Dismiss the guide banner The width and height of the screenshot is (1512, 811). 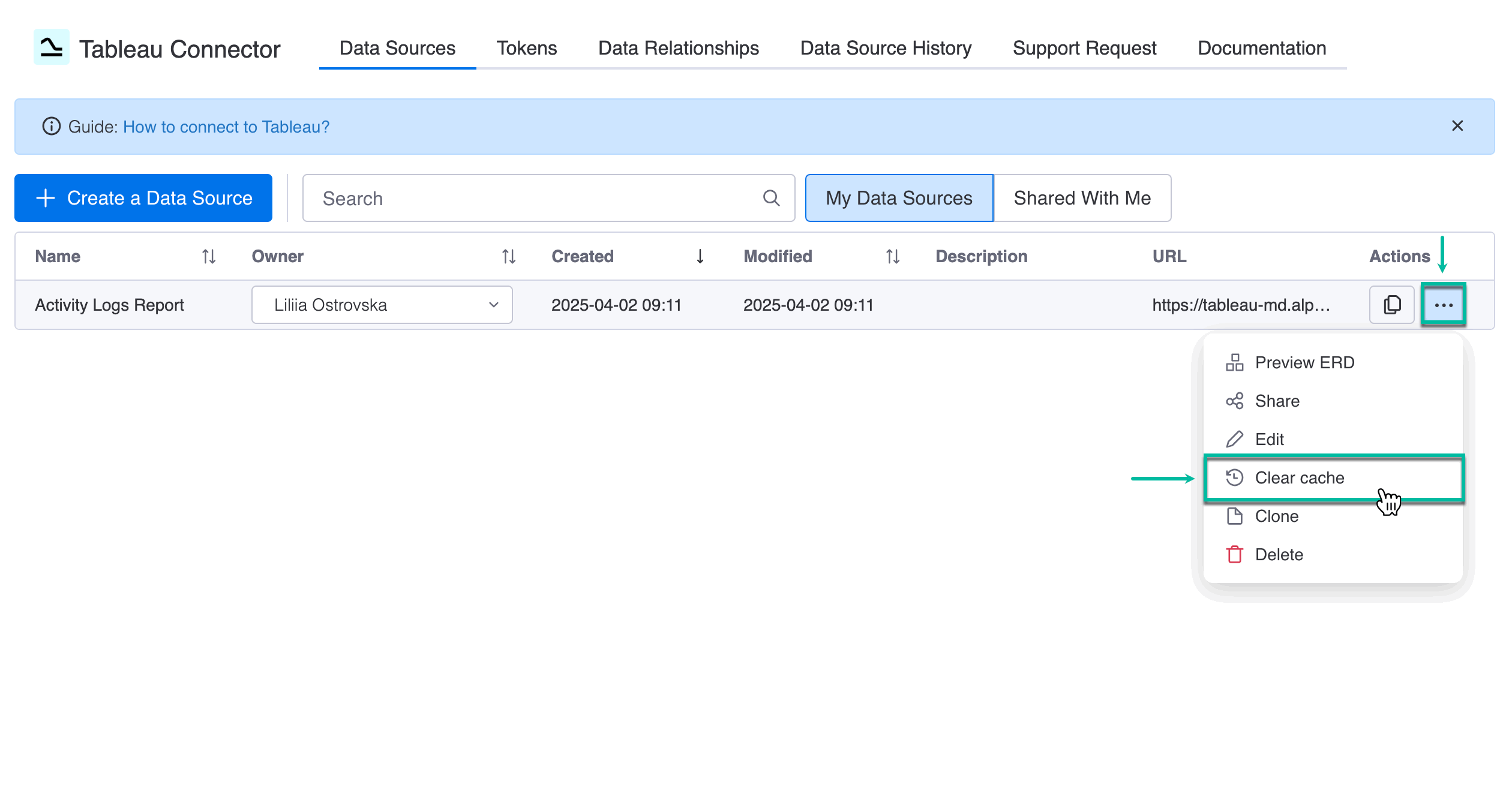(1457, 126)
